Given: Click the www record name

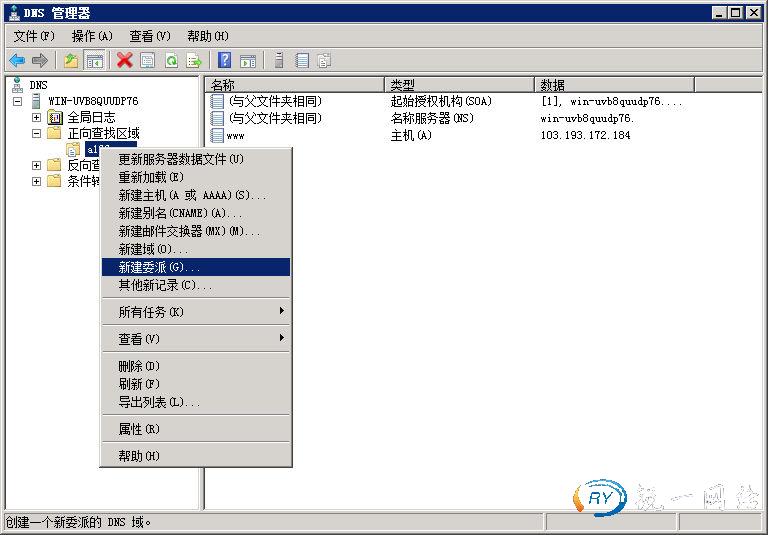Looking at the screenshot, I should (x=235, y=136).
